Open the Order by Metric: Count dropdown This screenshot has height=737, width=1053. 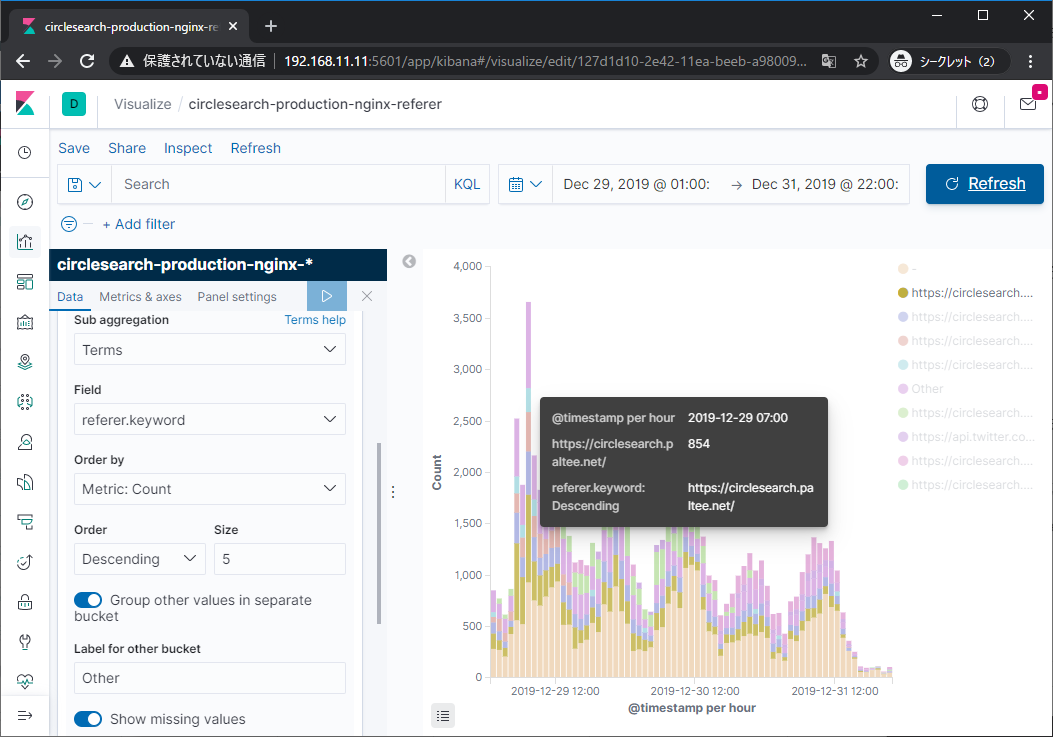tap(210, 489)
